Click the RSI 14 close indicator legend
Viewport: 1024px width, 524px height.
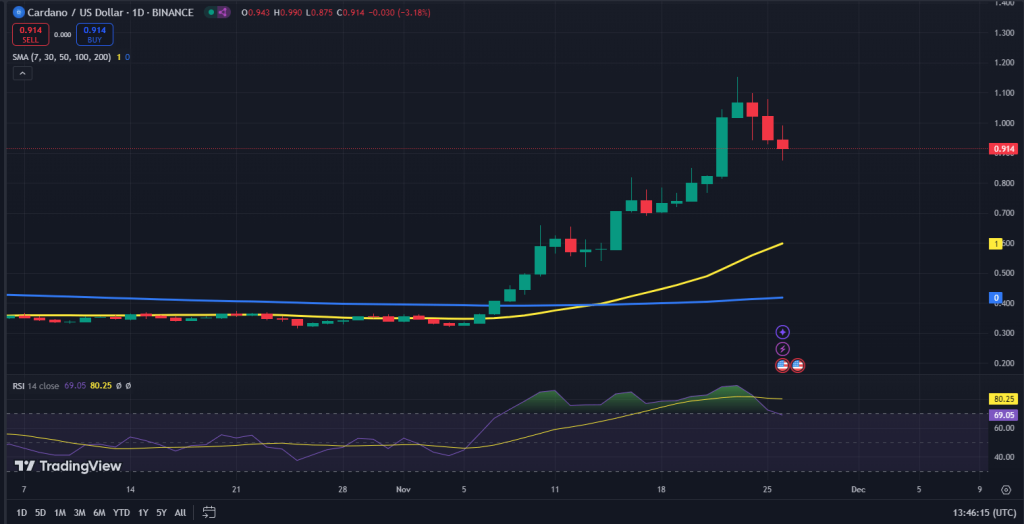click(36, 385)
